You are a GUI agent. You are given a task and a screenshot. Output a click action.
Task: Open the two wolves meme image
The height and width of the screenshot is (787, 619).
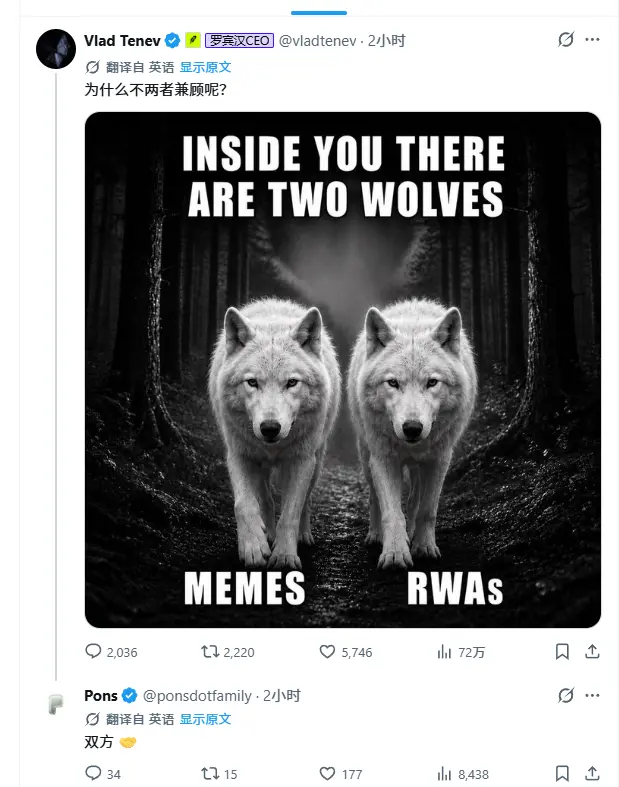pos(343,370)
